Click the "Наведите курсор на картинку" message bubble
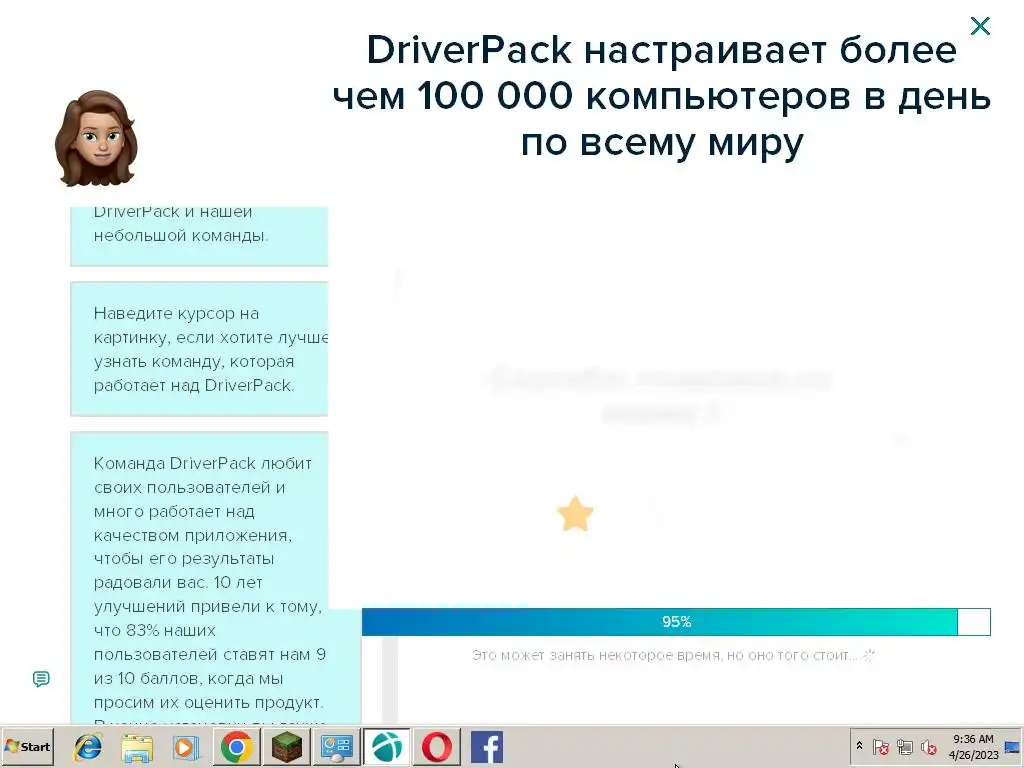Screen dimensions: 1024x768 pos(199,349)
